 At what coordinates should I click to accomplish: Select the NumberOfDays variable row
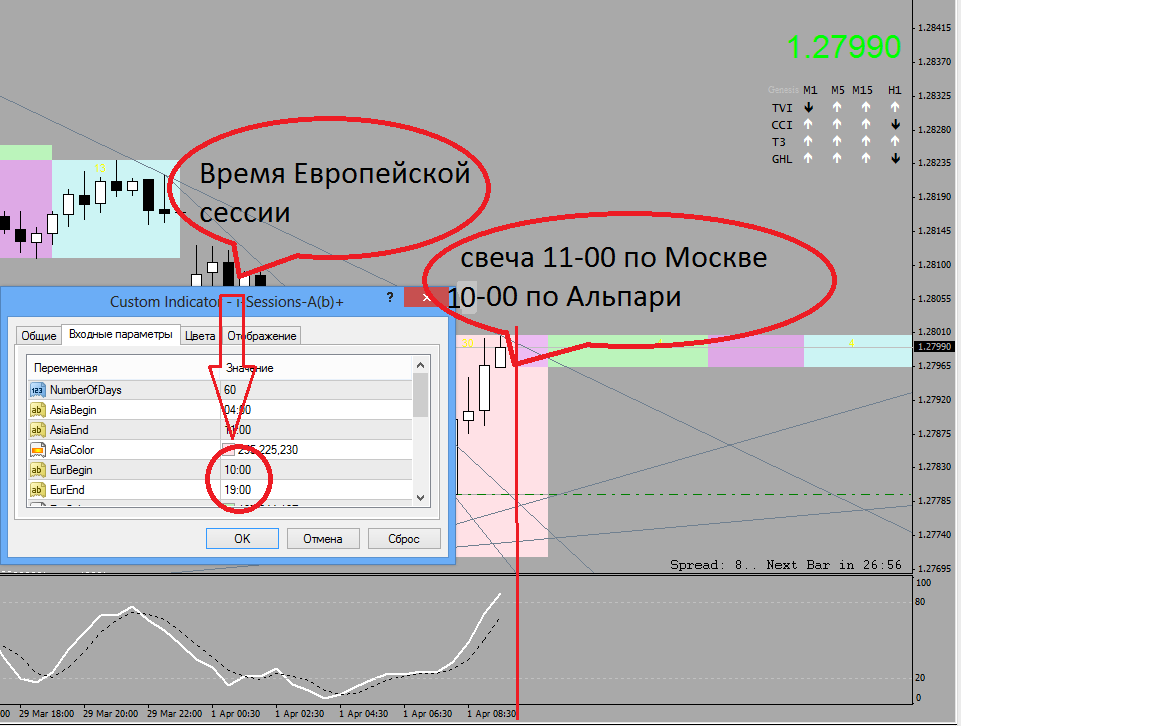220,390
